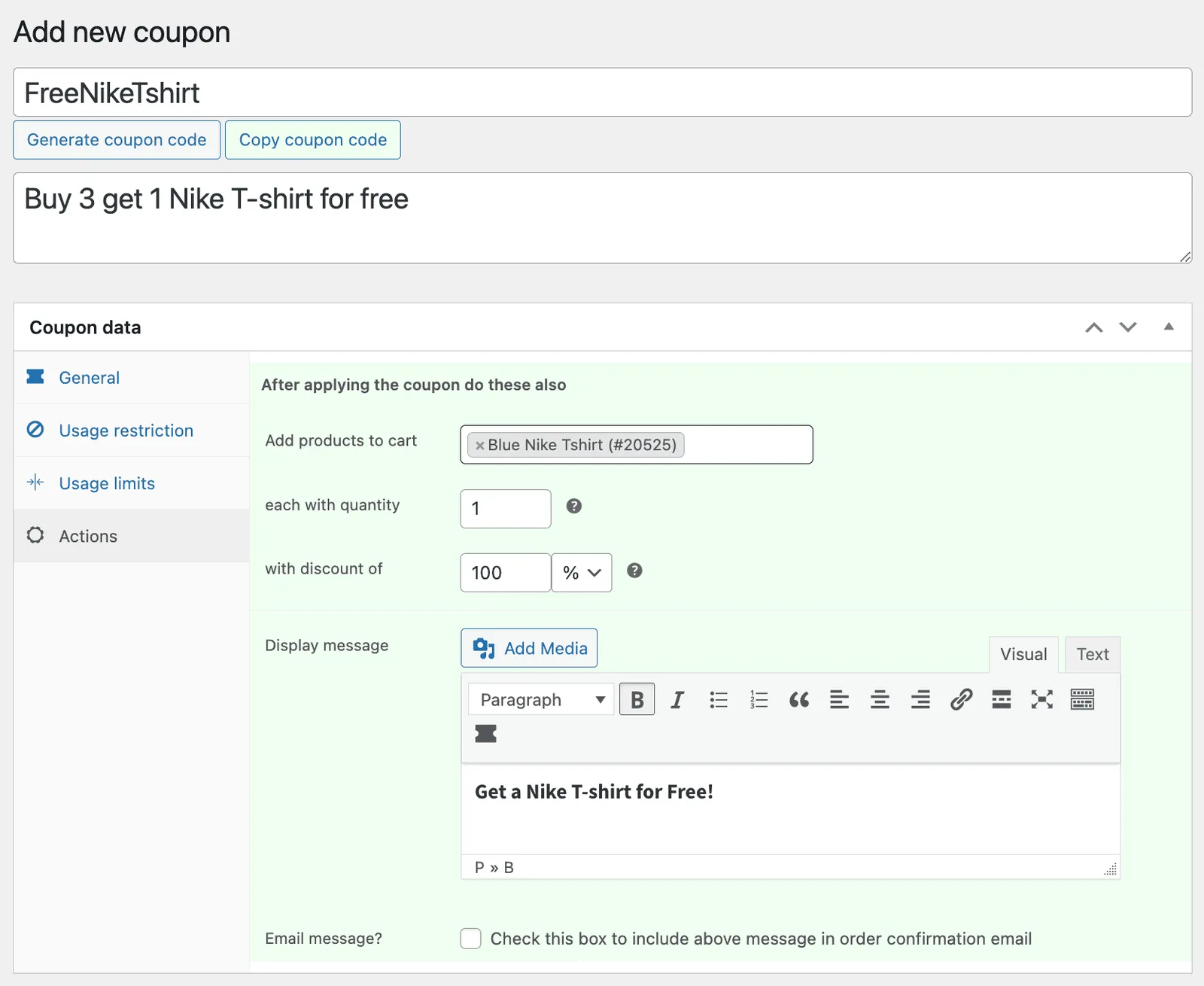Click the each with quantity input

point(506,509)
